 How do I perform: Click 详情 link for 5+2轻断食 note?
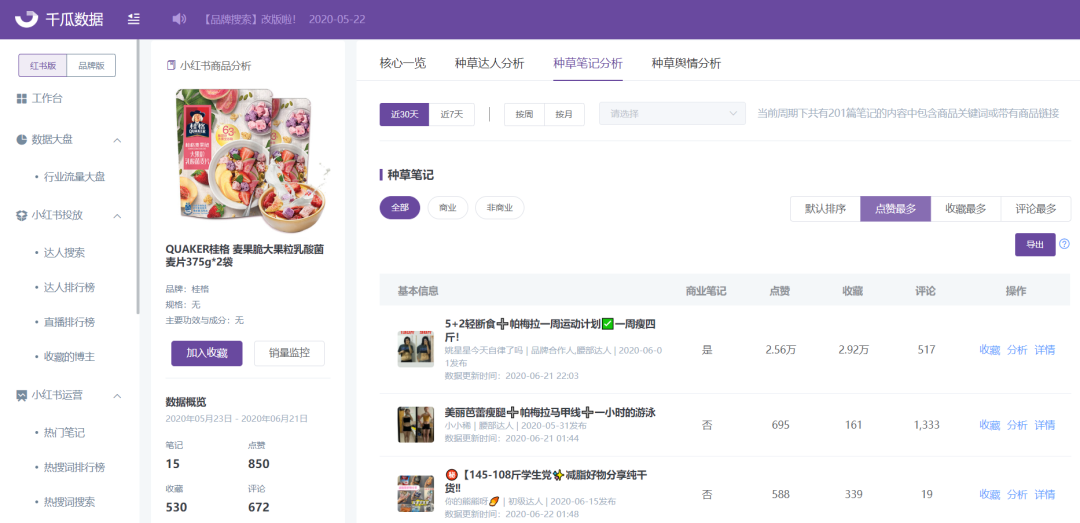point(1045,350)
